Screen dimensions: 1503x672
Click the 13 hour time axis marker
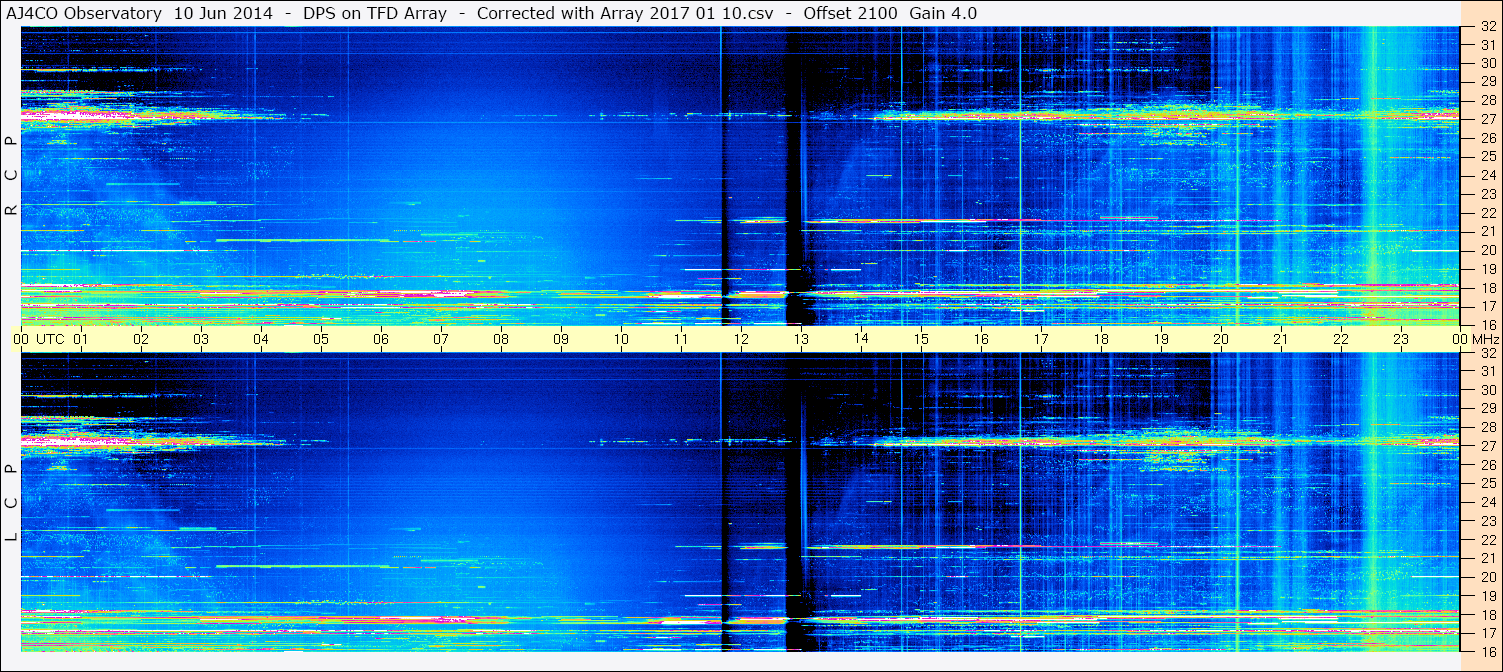[801, 339]
